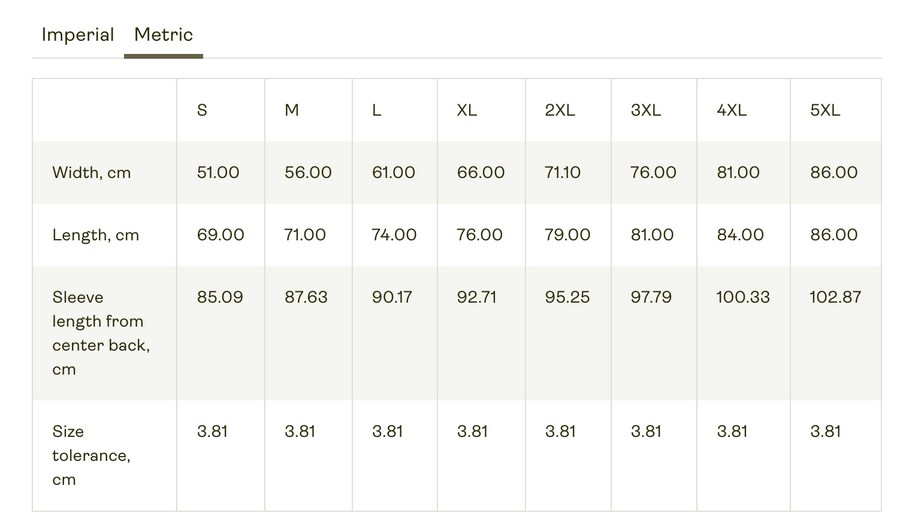Click the L size column header

point(377,110)
